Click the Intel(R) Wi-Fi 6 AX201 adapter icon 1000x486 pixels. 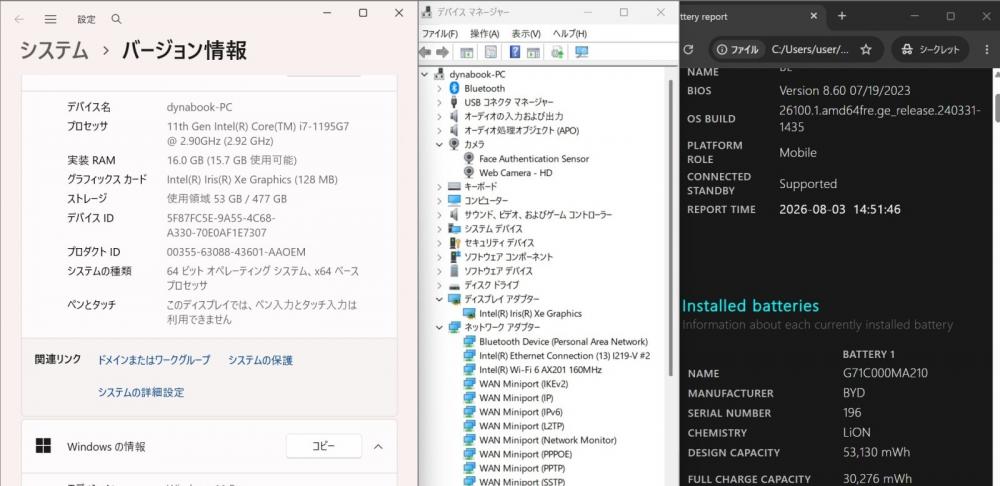coord(469,369)
